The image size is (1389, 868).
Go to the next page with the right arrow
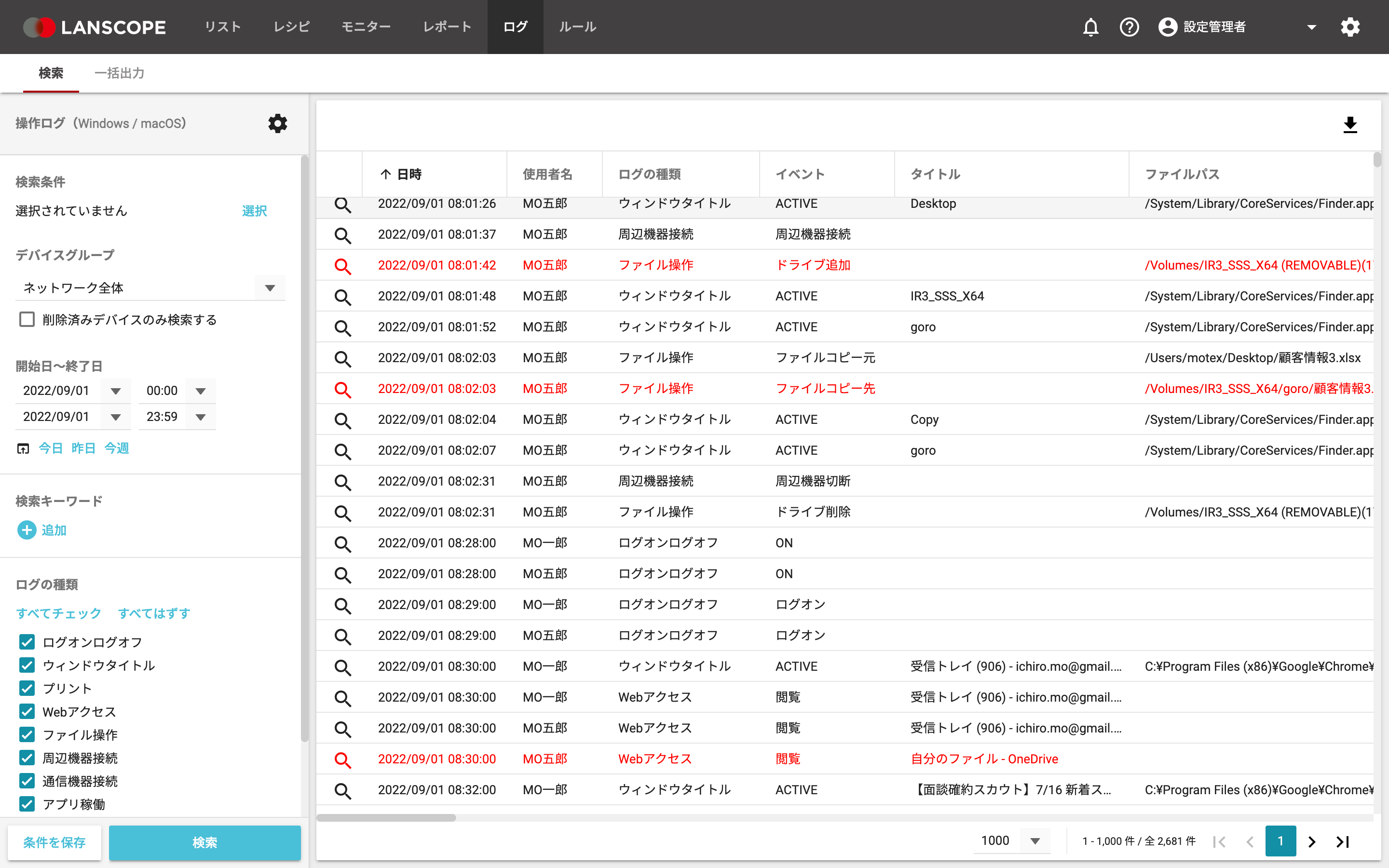click(1311, 841)
